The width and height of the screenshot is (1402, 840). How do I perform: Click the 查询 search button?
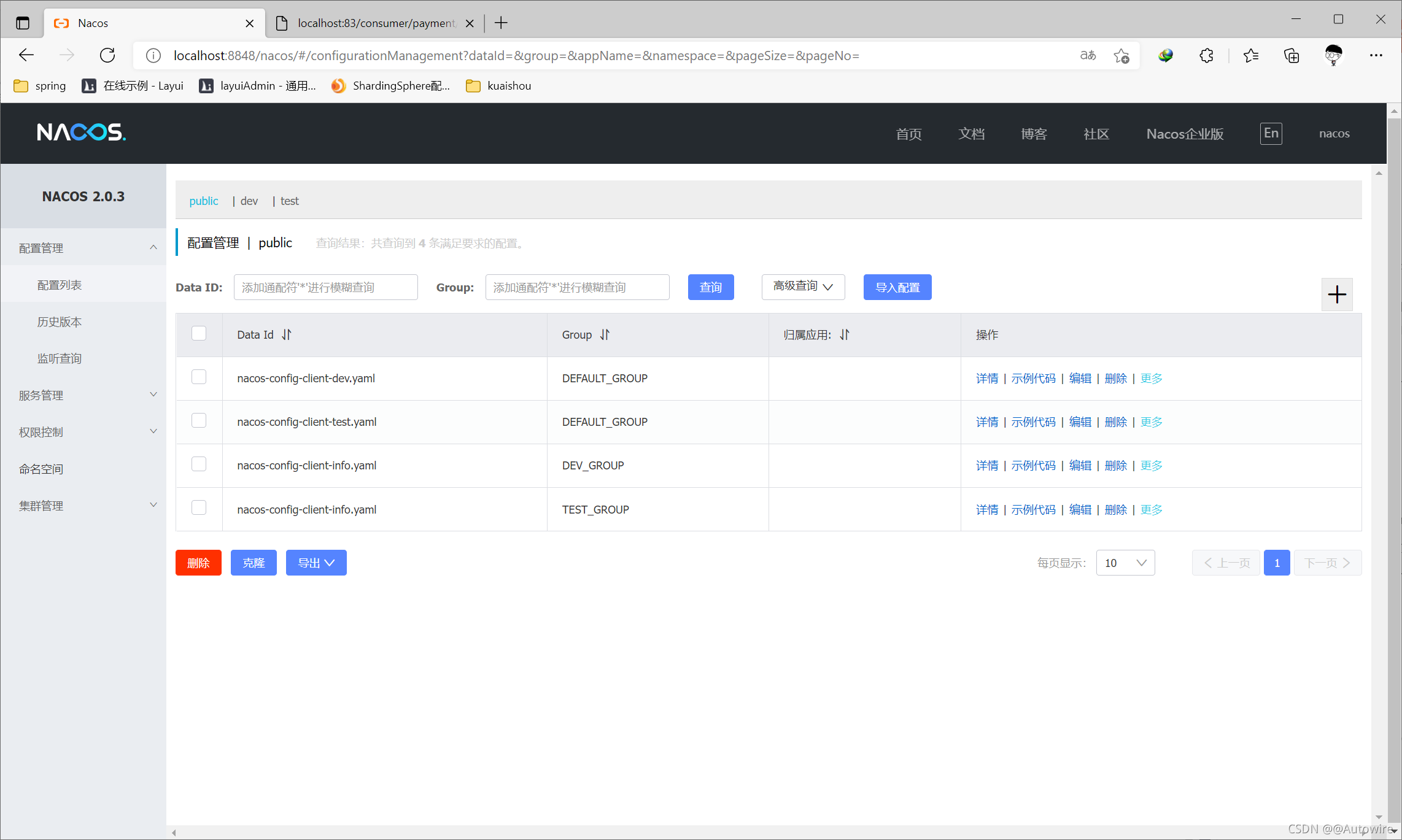[x=711, y=287]
